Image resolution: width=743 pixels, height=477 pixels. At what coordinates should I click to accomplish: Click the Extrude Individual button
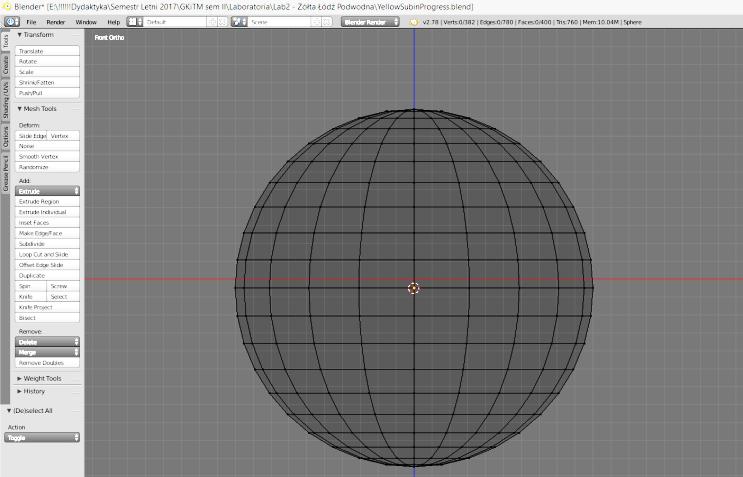click(x=47, y=212)
